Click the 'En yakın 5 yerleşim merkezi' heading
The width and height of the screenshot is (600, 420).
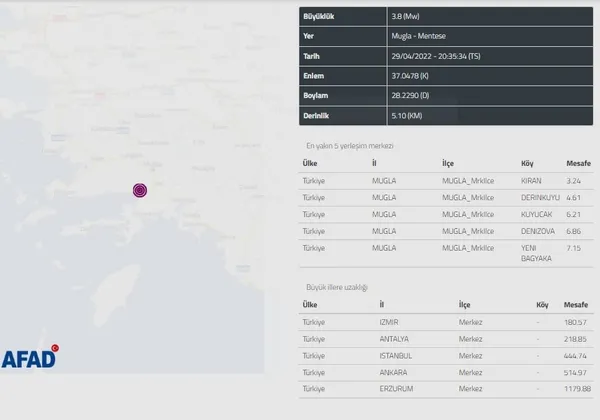click(349, 146)
